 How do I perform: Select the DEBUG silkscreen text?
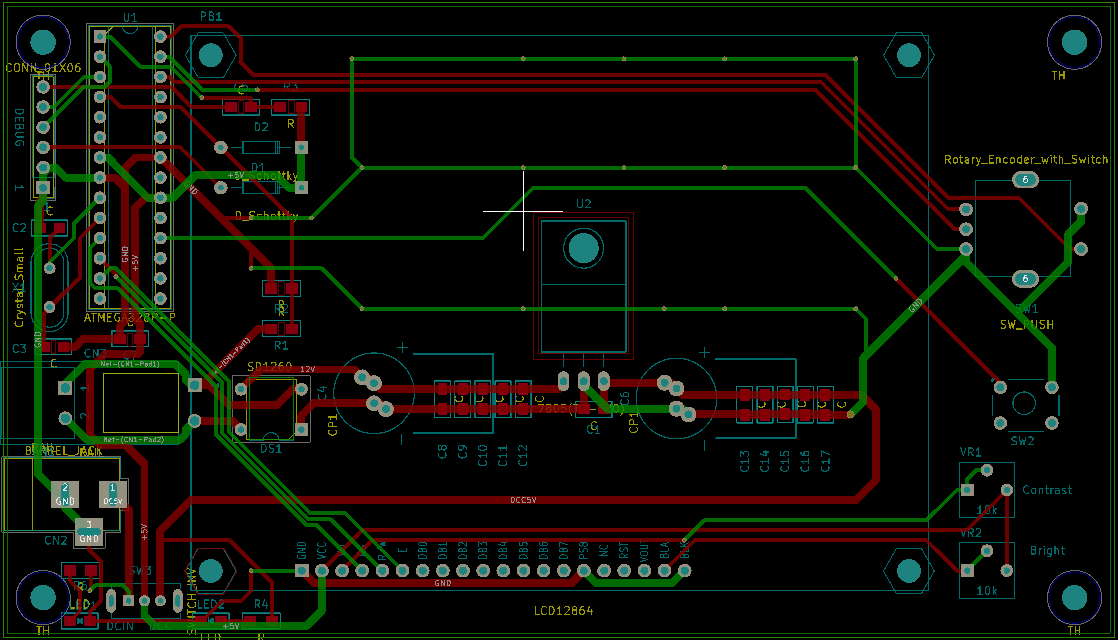pyautogui.click(x=19, y=128)
